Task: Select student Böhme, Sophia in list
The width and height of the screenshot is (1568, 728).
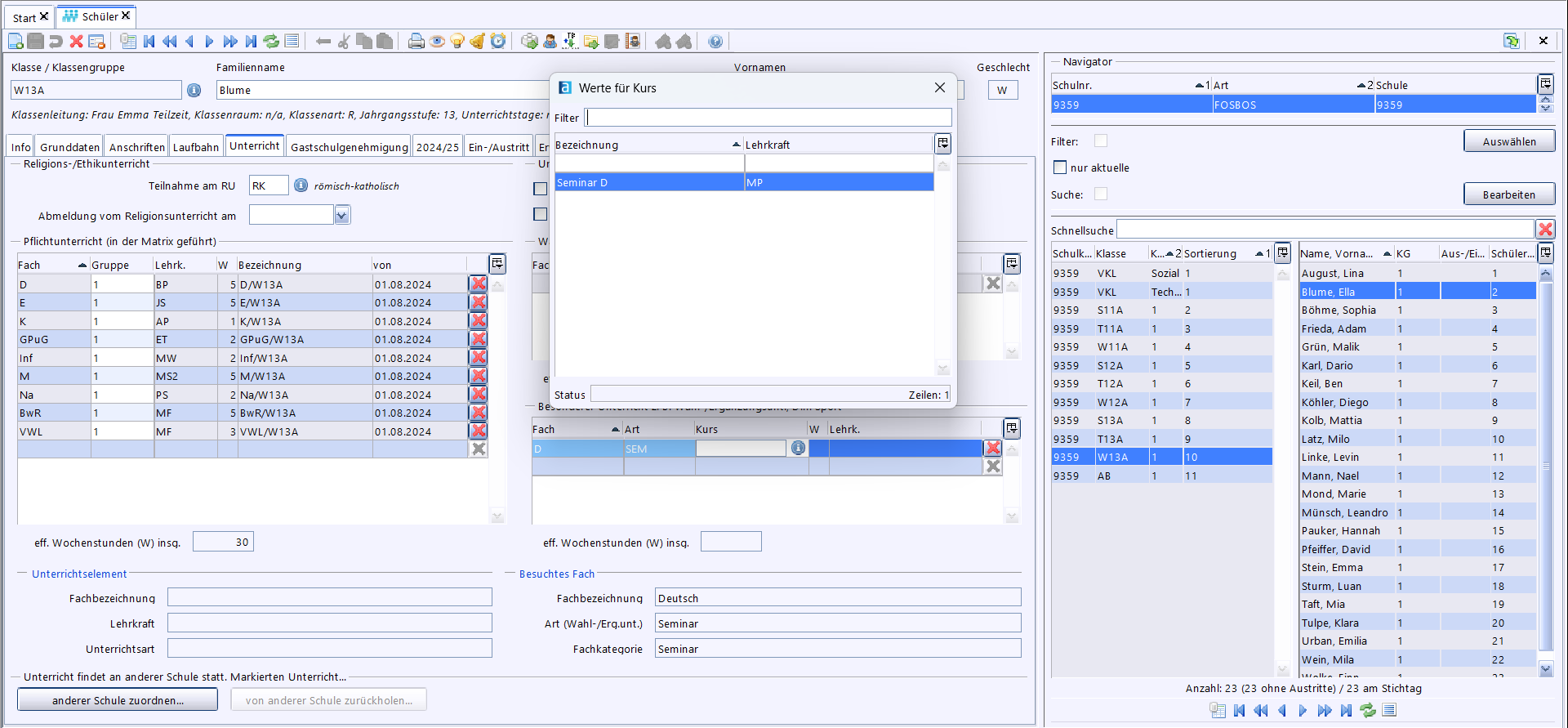Action: pyautogui.click(x=1418, y=310)
